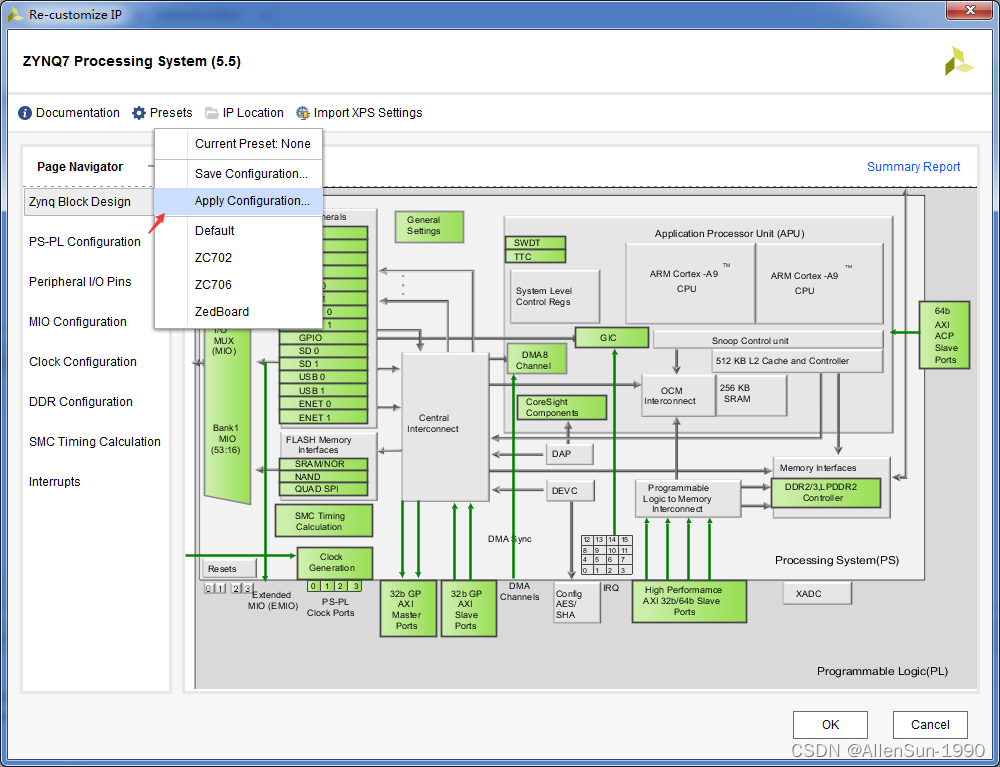Open the Presets dropdown menu

161,113
